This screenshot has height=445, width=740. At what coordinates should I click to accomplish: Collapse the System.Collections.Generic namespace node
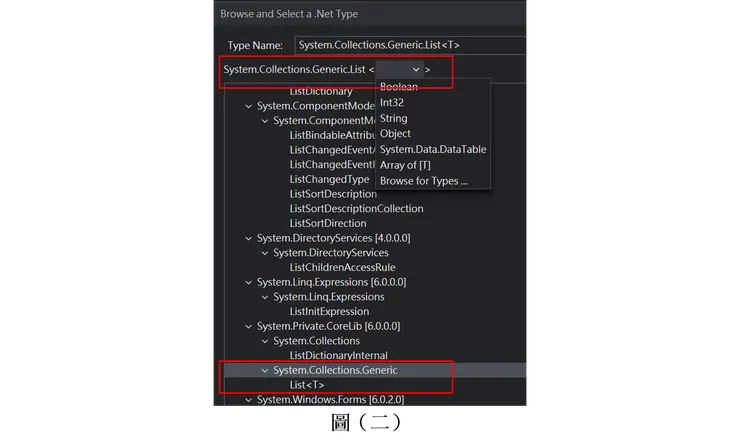pyautogui.click(x=264, y=371)
